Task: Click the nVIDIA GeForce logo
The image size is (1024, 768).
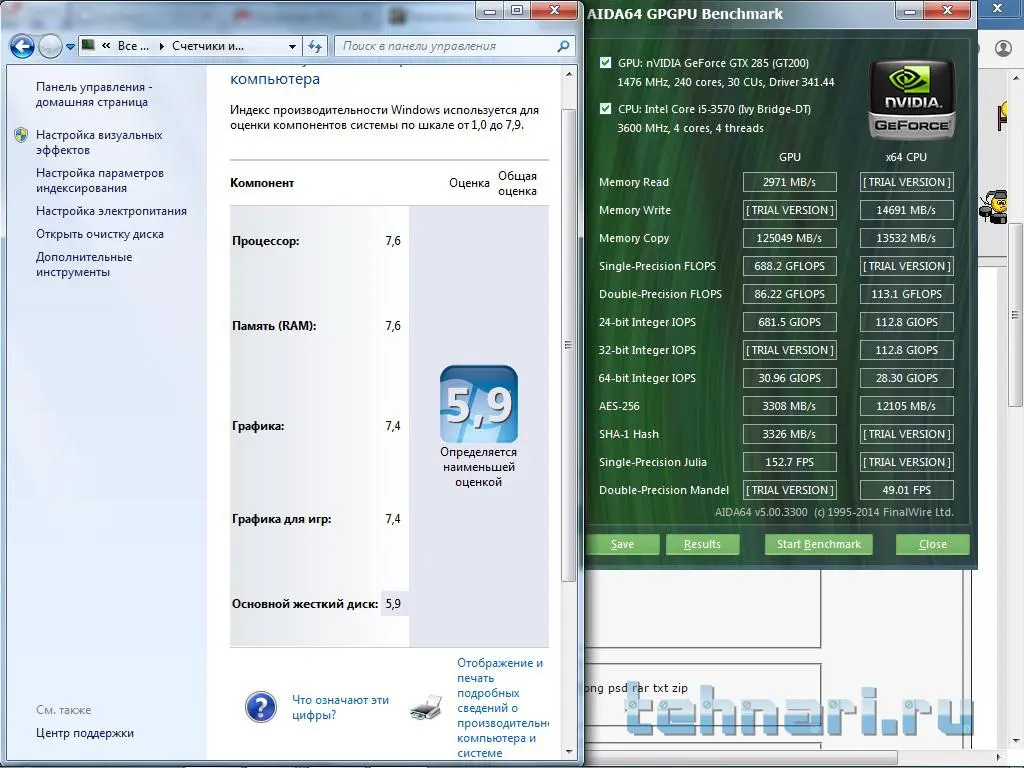Action: point(912,99)
